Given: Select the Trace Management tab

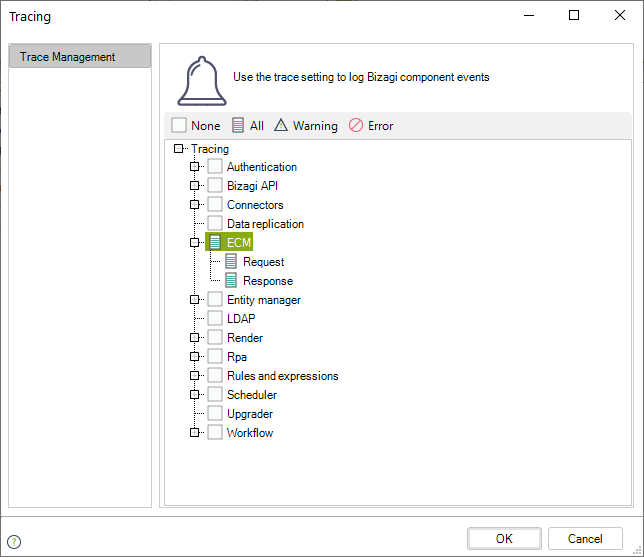Looking at the screenshot, I should (x=80, y=56).
